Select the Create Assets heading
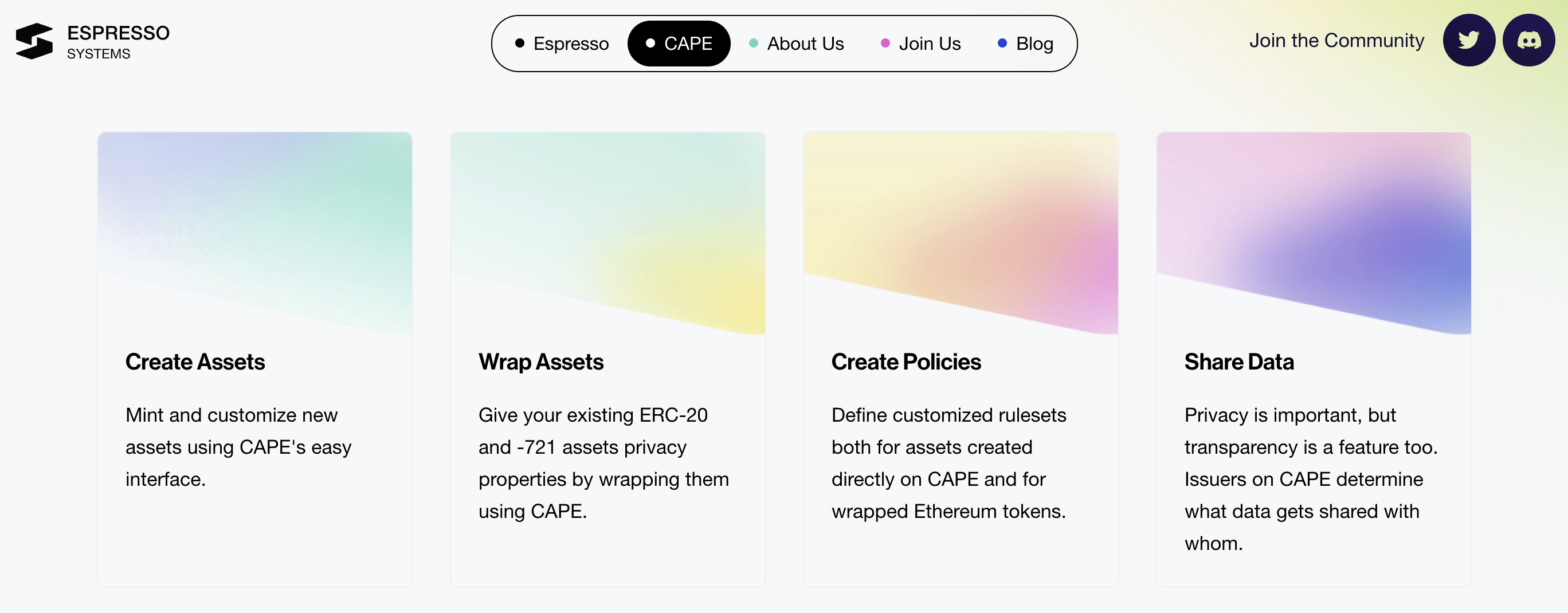This screenshot has height=613, width=1568. pyautogui.click(x=195, y=362)
